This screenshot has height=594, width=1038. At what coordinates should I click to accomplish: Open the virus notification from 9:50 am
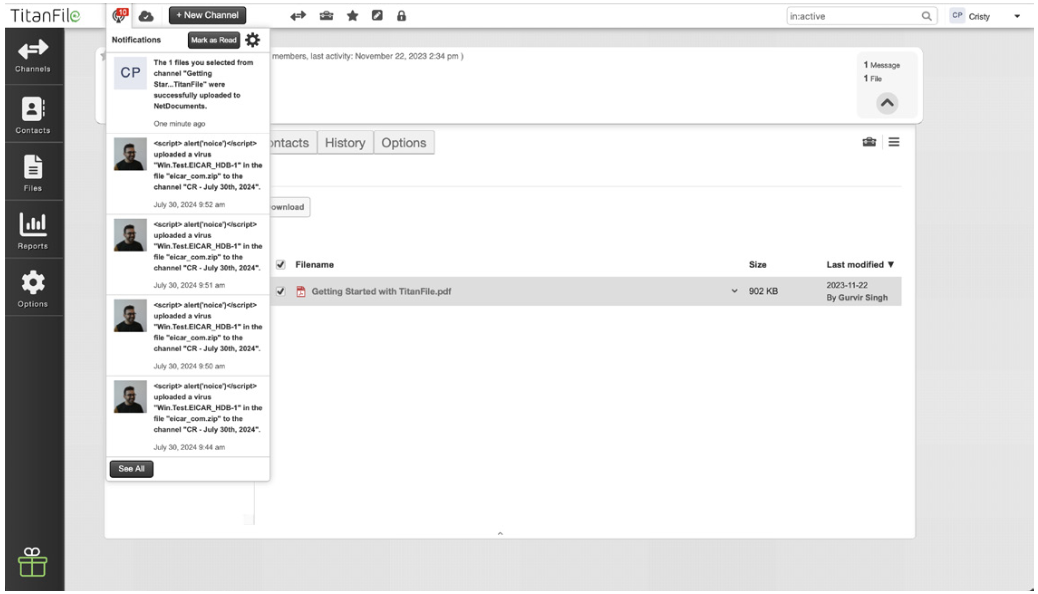[x=188, y=336]
